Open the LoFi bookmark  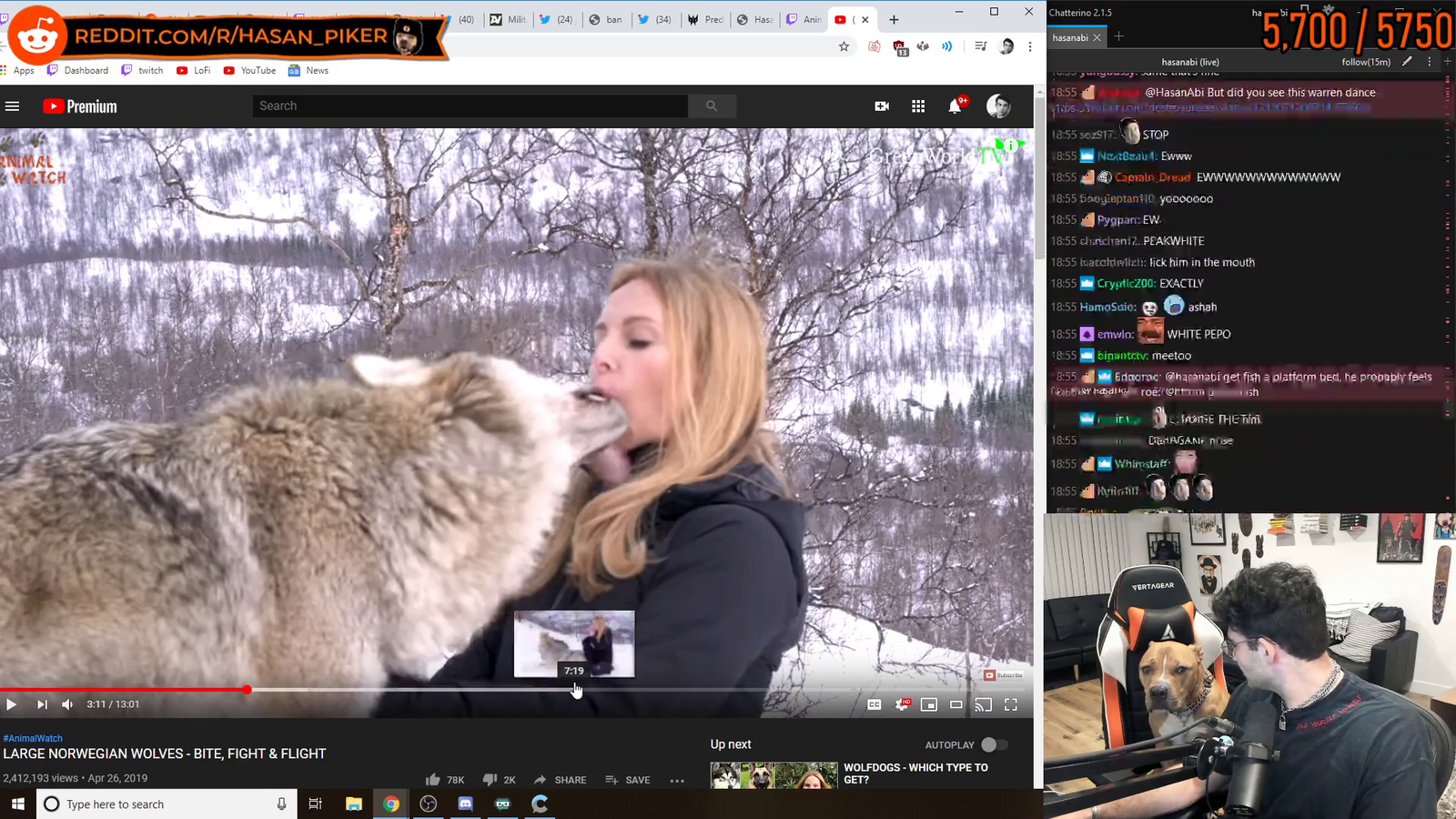click(194, 70)
